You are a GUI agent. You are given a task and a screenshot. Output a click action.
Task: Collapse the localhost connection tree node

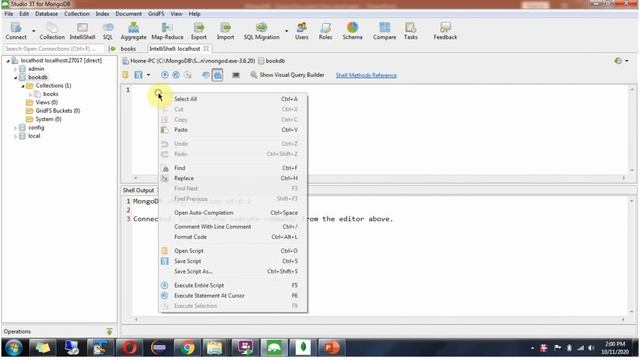[x=8, y=61]
